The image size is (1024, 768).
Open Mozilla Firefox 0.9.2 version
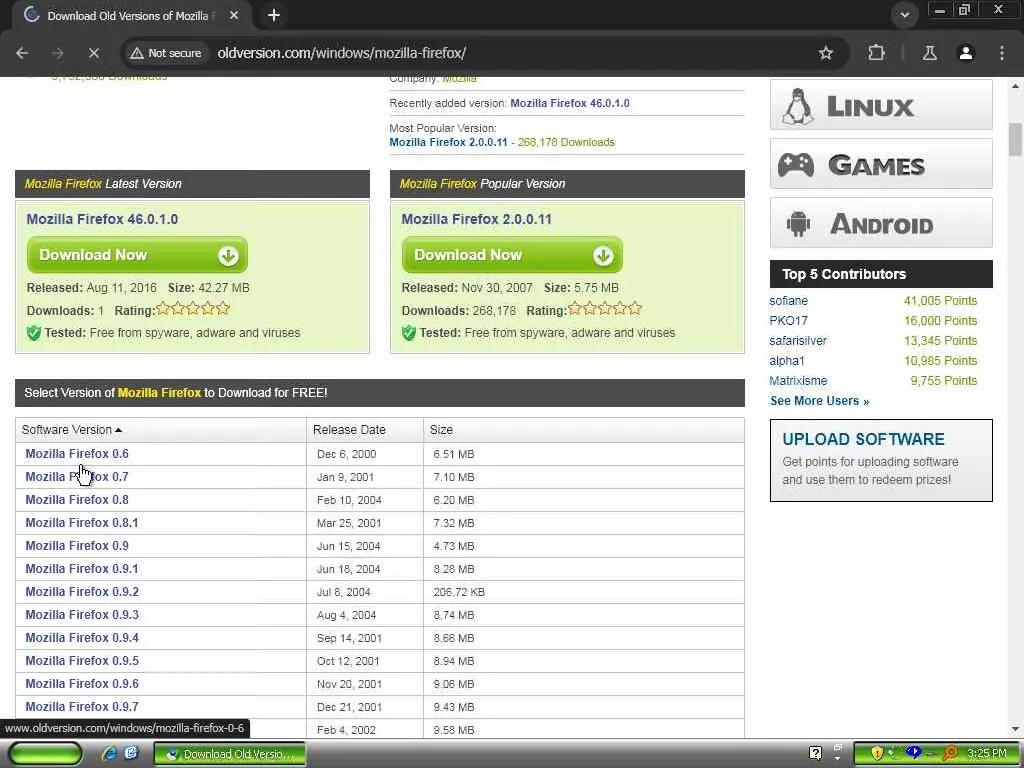pyautogui.click(x=82, y=592)
